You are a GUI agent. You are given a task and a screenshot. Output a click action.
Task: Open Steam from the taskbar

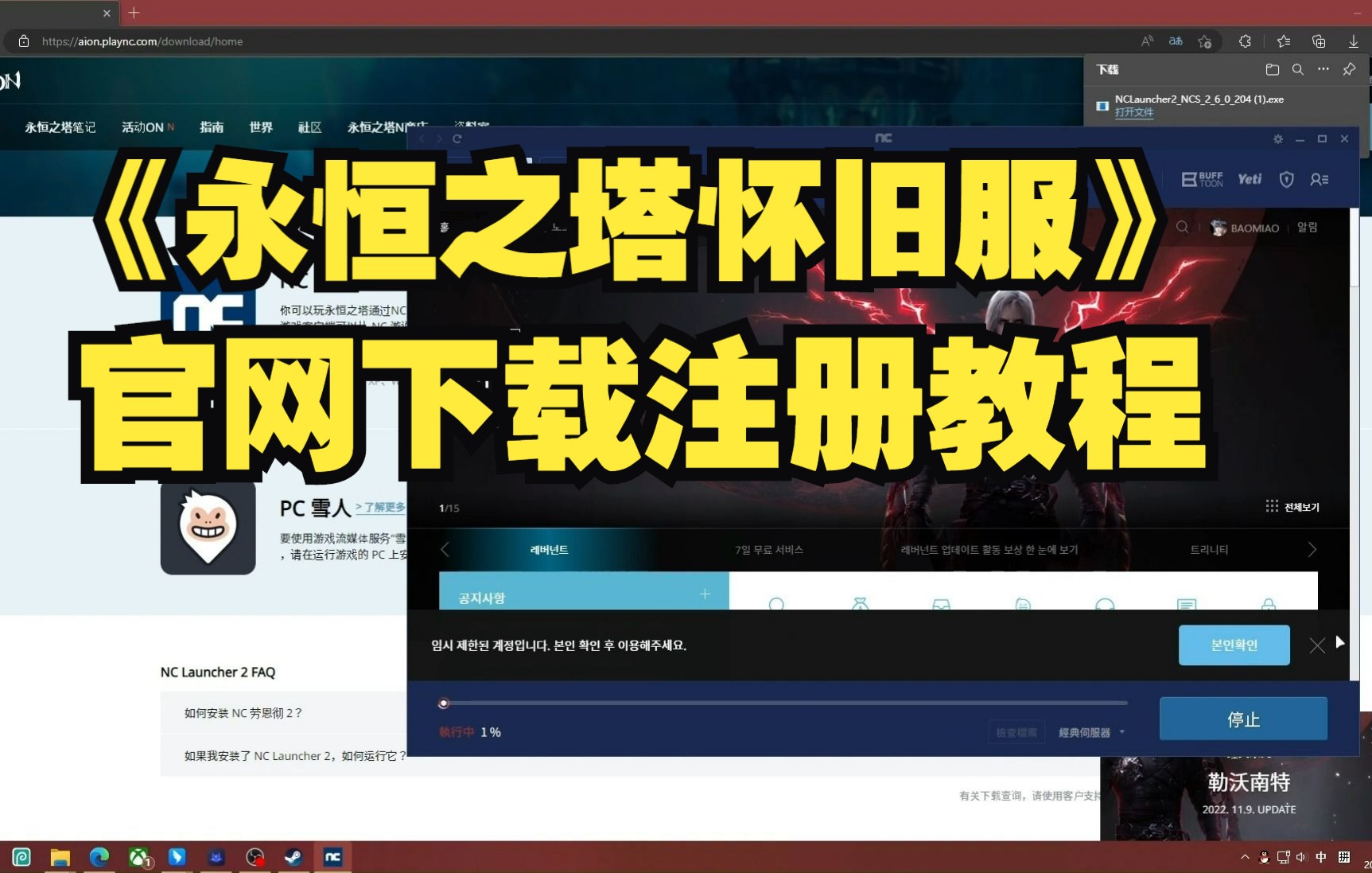pos(293,857)
